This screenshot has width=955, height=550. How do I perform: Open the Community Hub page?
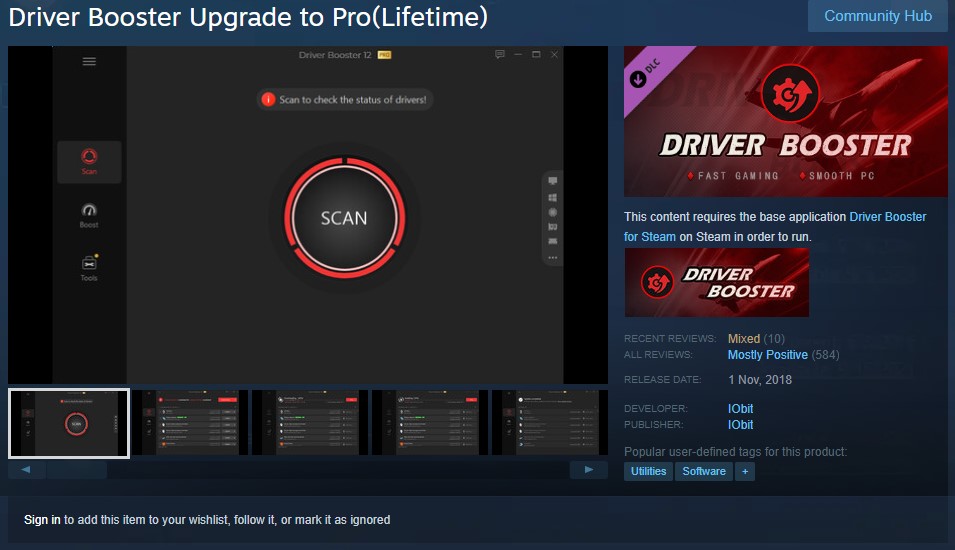pyautogui.click(x=877, y=16)
